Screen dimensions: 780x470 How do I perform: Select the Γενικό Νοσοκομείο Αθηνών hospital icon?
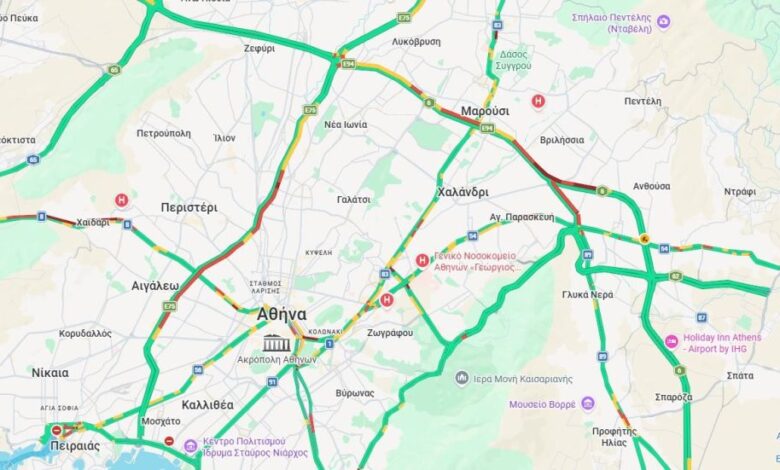pos(422,260)
